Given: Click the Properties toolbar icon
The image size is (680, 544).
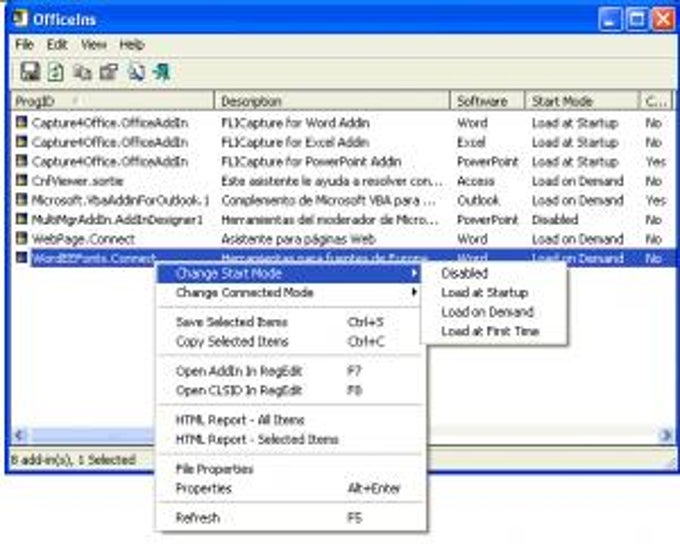Looking at the screenshot, I should coord(108,72).
